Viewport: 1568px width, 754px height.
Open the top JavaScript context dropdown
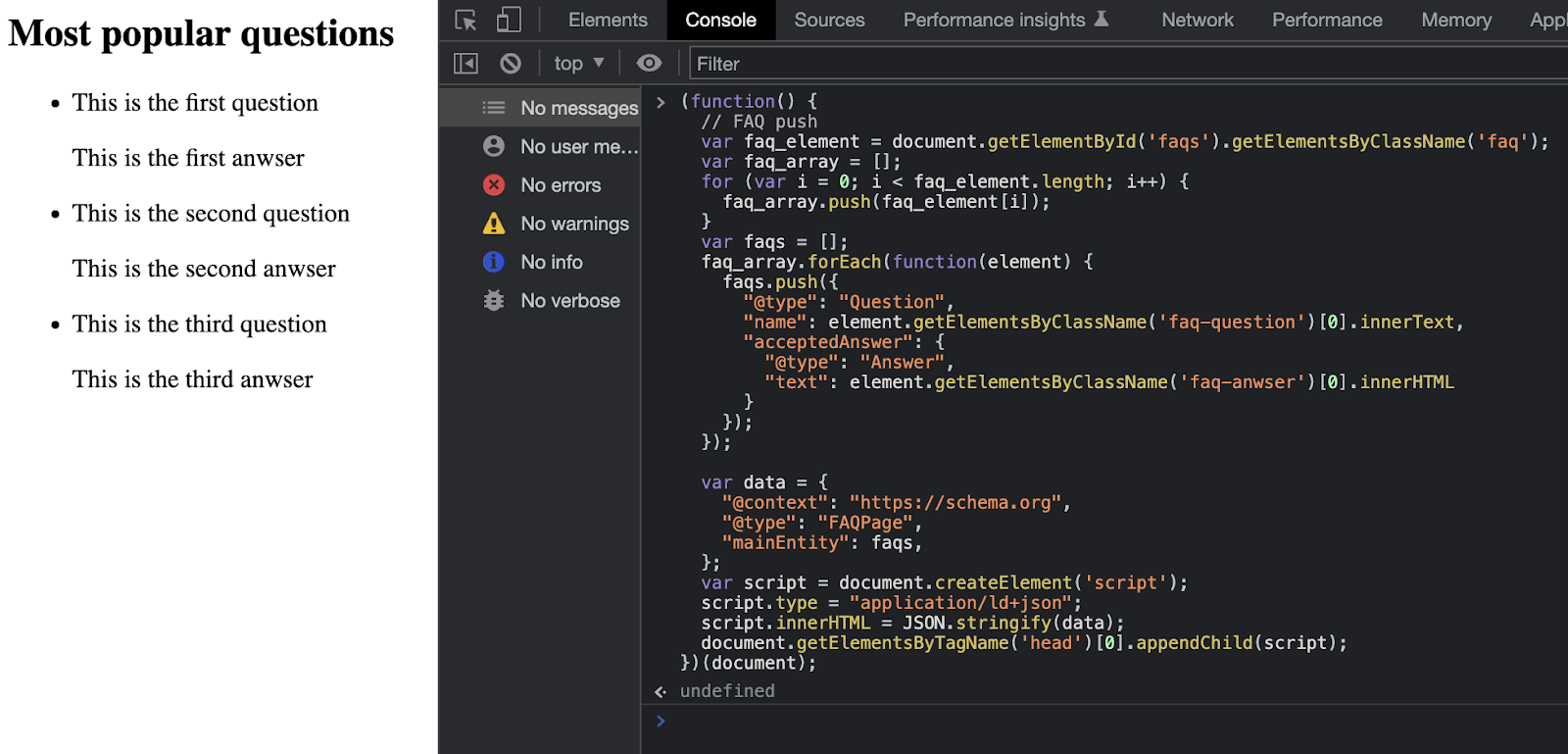[578, 64]
